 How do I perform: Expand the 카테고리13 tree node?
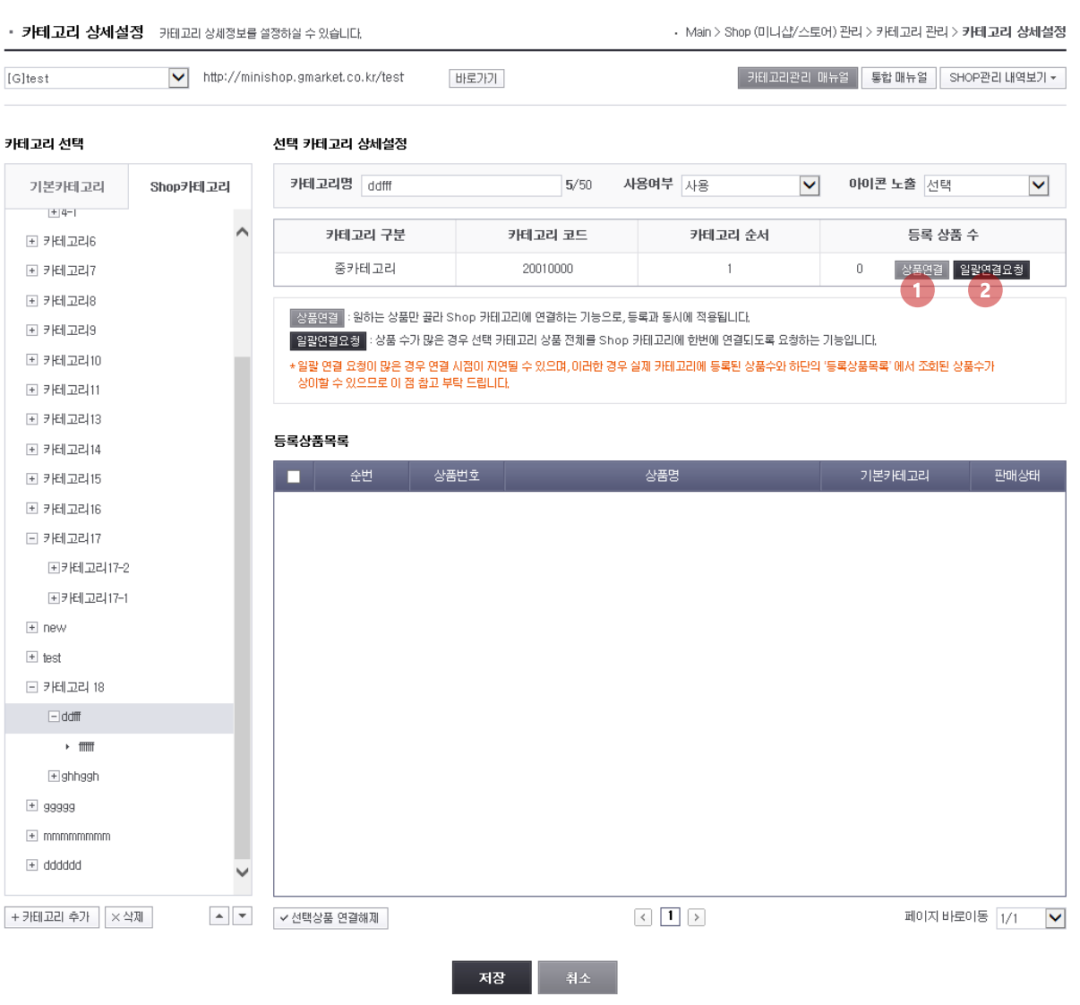pos(32,419)
